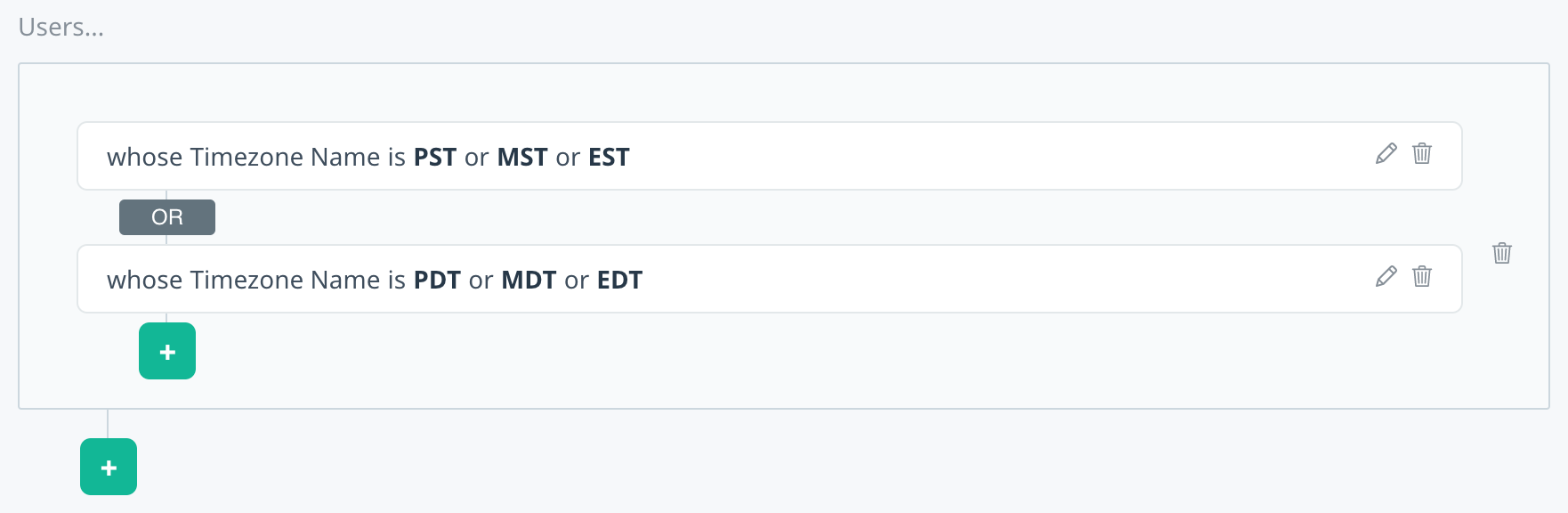Click the Users... heading
The image size is (1568, 513).
[x=61, y=28]
